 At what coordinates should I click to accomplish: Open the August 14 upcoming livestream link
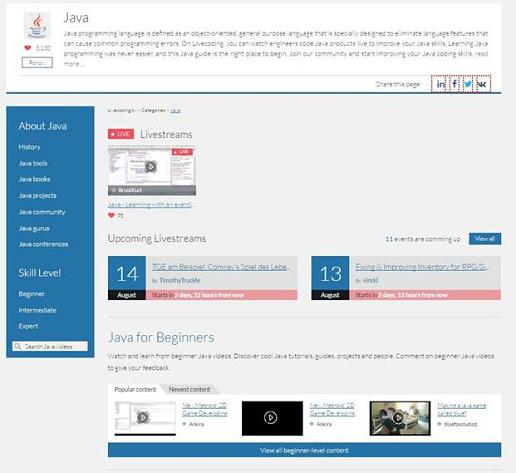[221, 267]
